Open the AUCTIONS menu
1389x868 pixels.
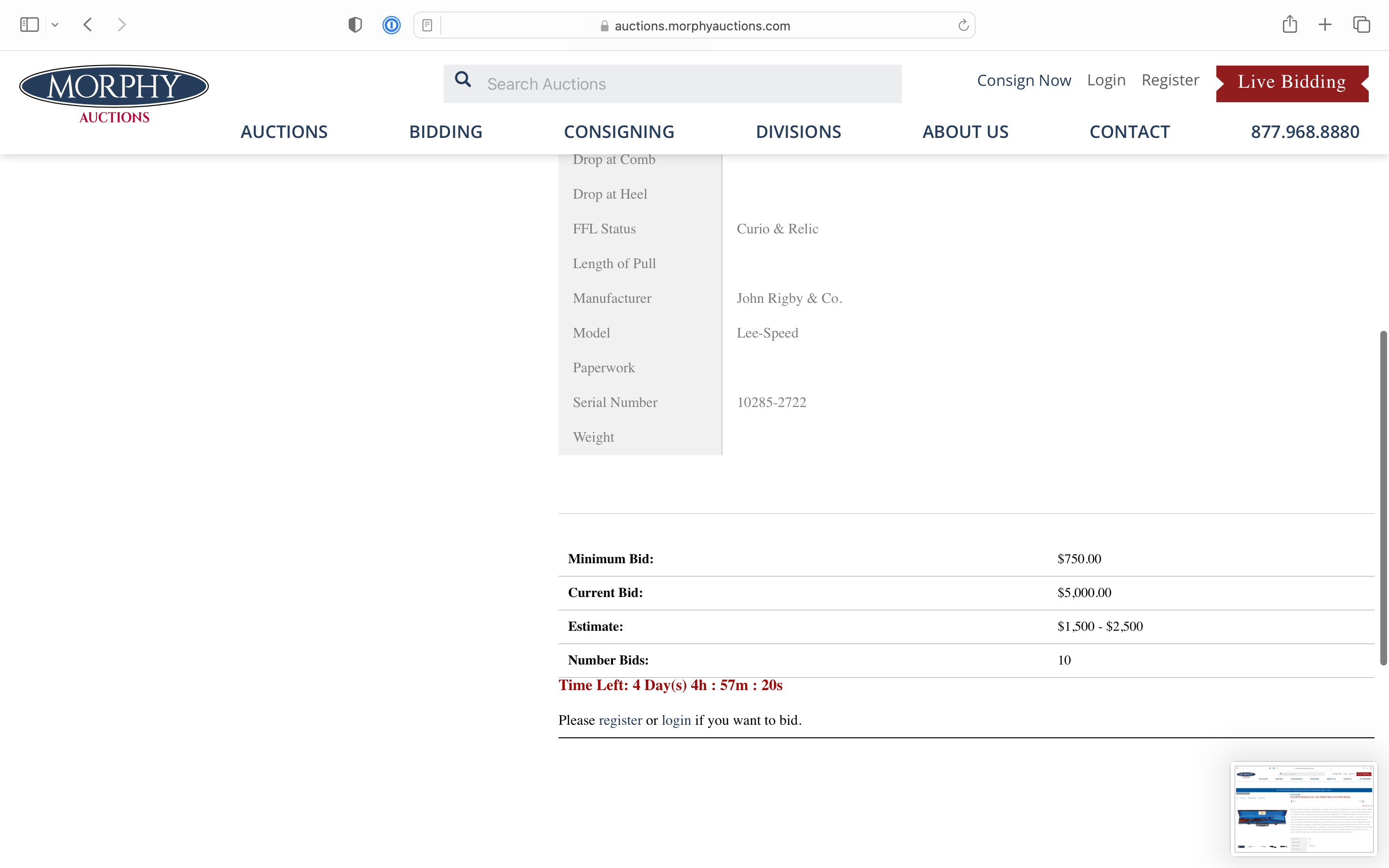pos(284,132)
